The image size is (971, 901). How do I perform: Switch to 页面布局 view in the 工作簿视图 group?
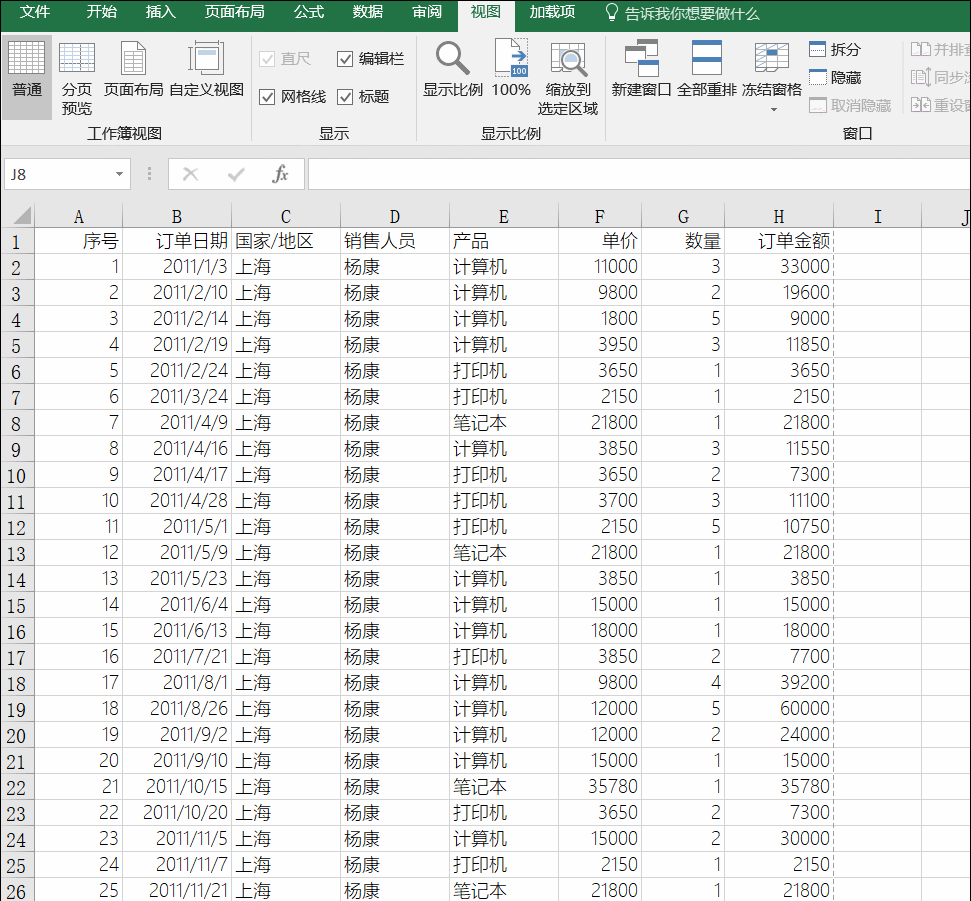pyautogui.click(x=133, y=69)
